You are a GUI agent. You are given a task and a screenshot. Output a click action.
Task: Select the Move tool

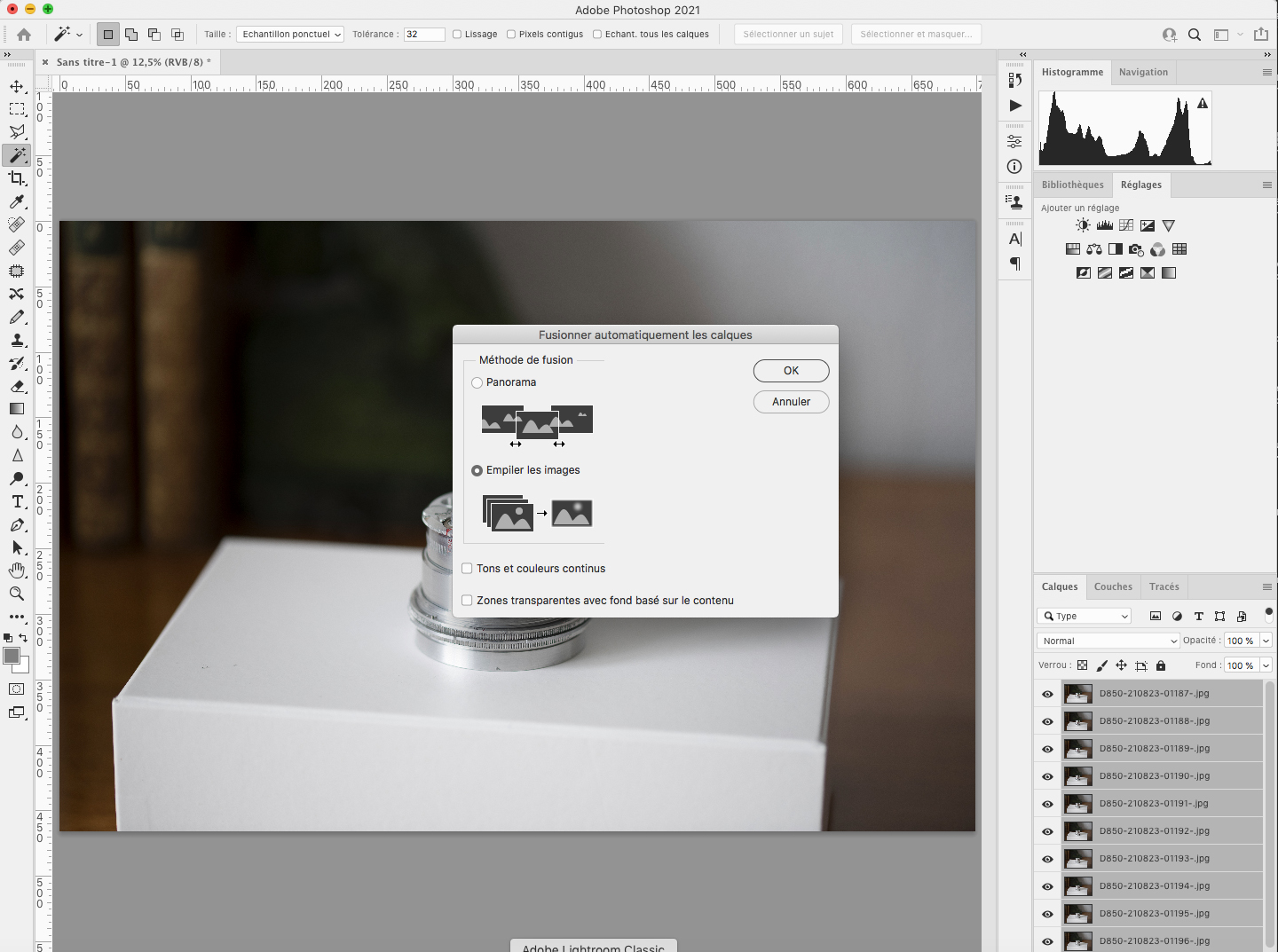[17, 86]
